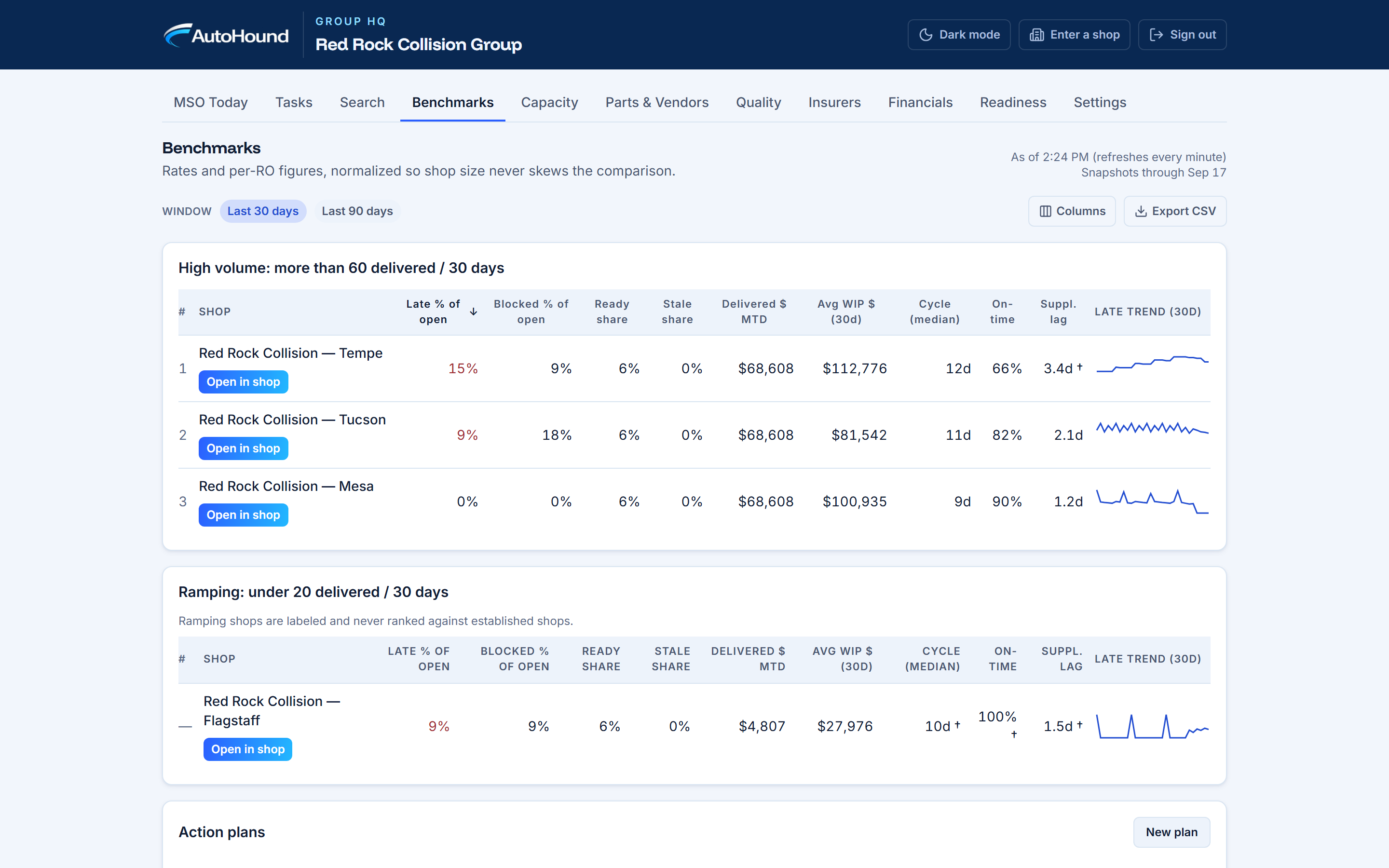The image size is (1389, 868).
Task: Sort by Ready share in High volume table
Action: pos(612,312)
